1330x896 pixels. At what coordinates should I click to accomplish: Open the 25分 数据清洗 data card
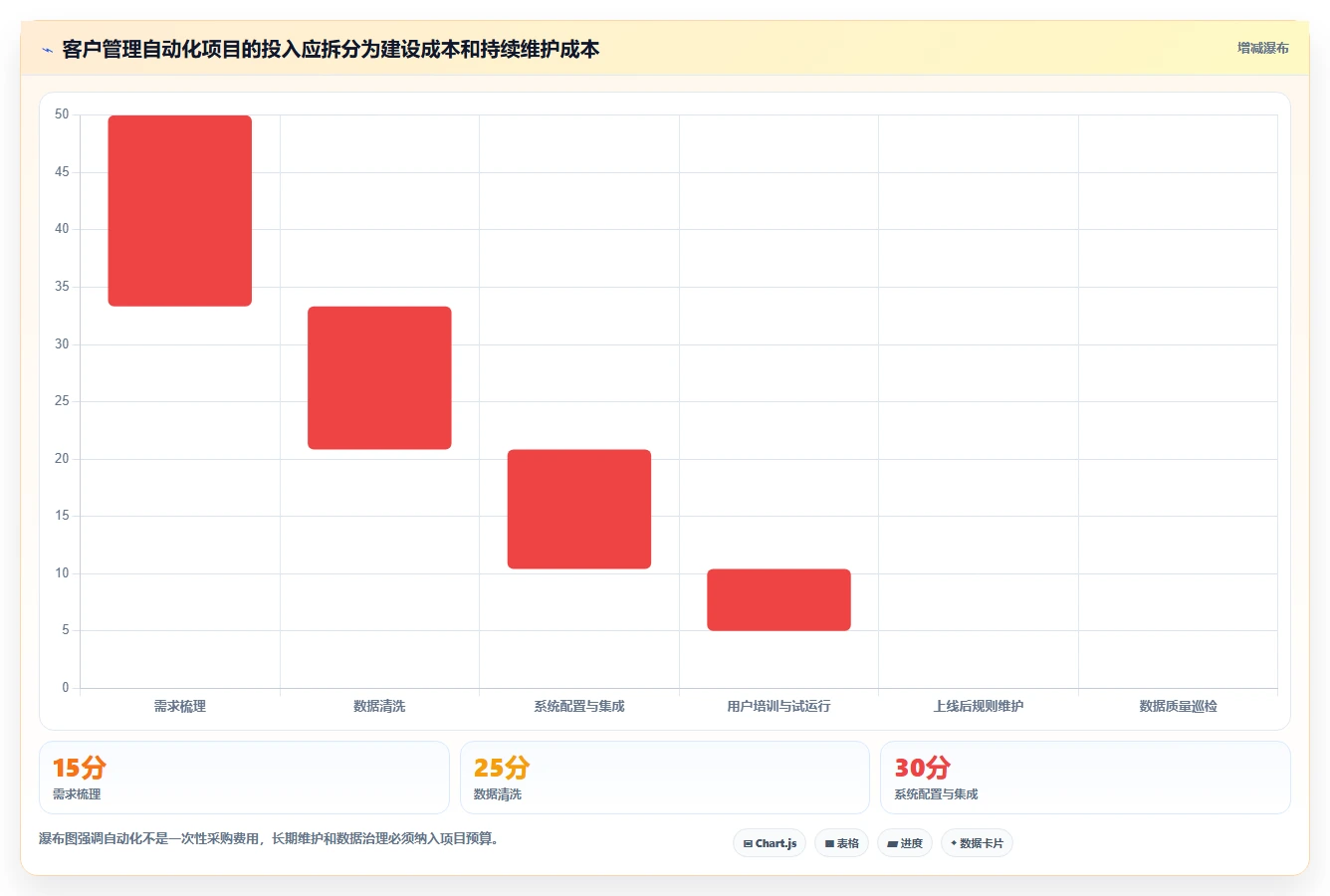click(665, 778)
